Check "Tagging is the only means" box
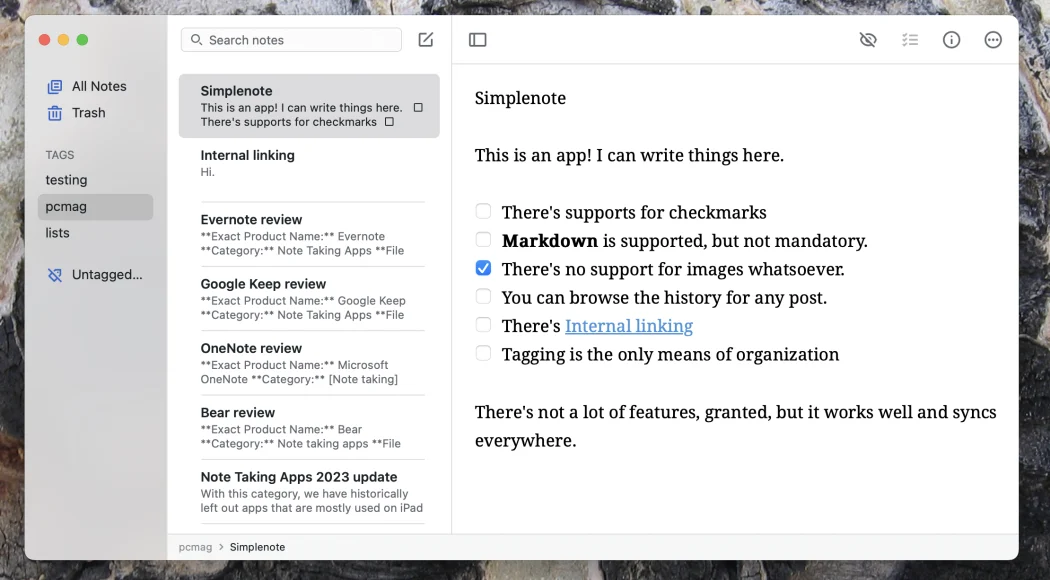The height and width of the screenshot is (580, 1050). point(484,354)
